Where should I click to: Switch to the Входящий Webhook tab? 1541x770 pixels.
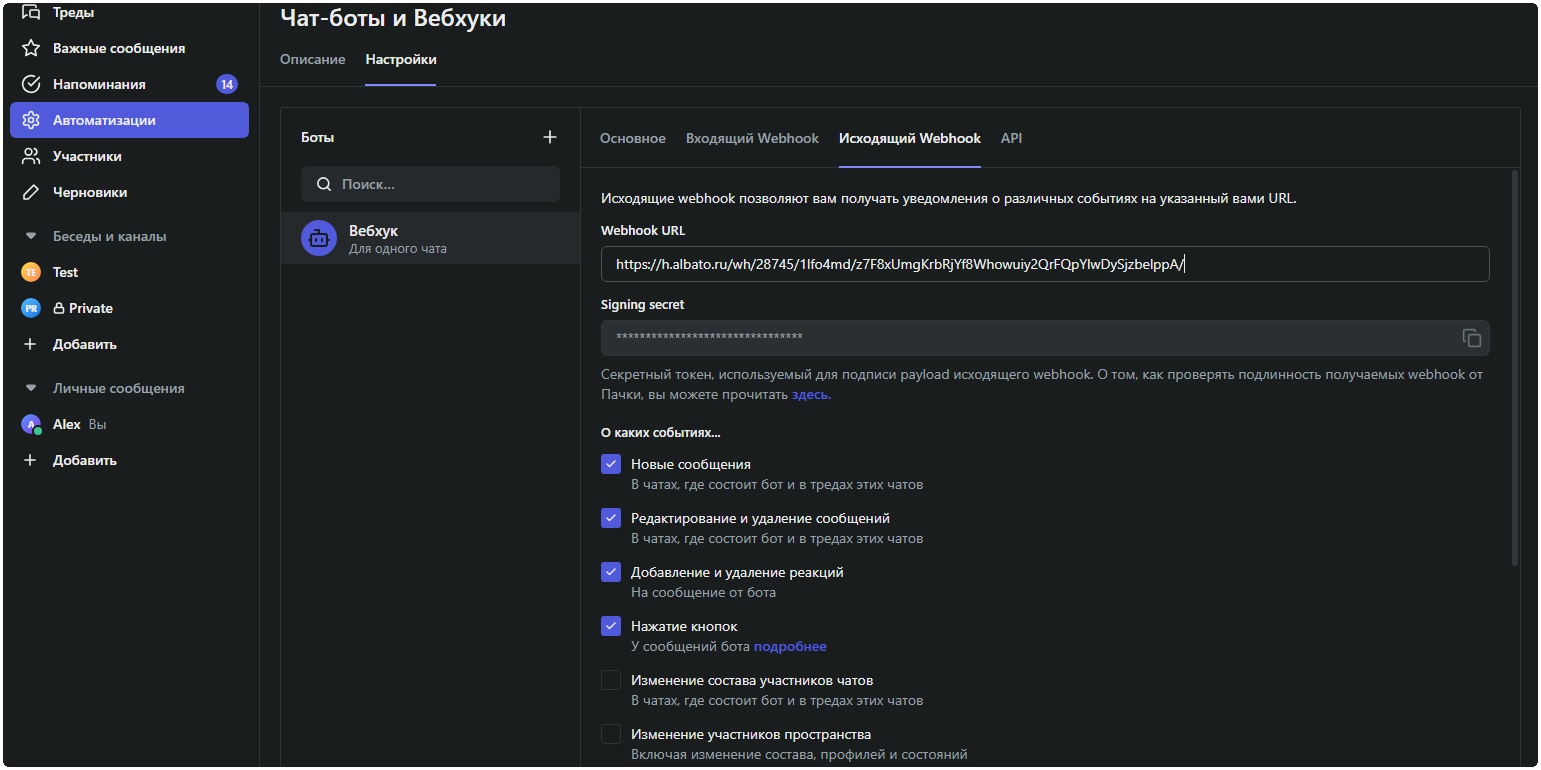(752, 138)
